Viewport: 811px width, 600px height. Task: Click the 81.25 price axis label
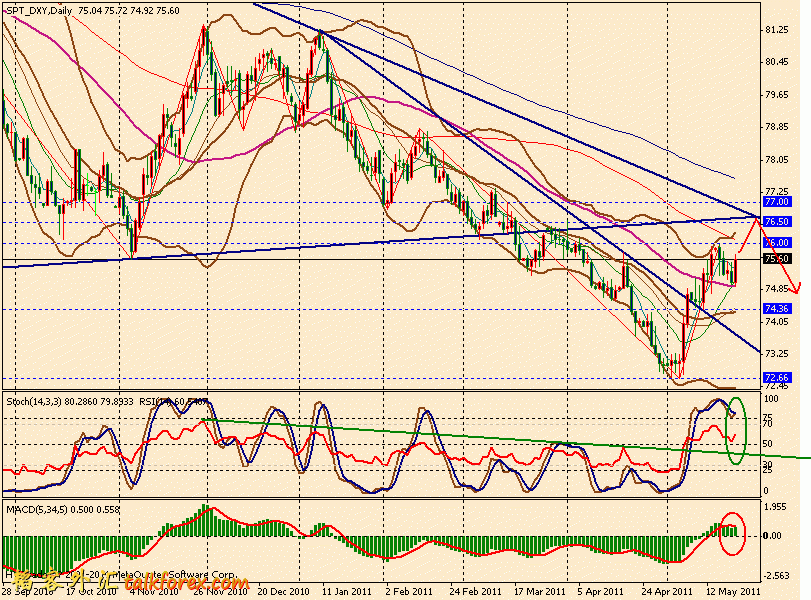[776, 30]
